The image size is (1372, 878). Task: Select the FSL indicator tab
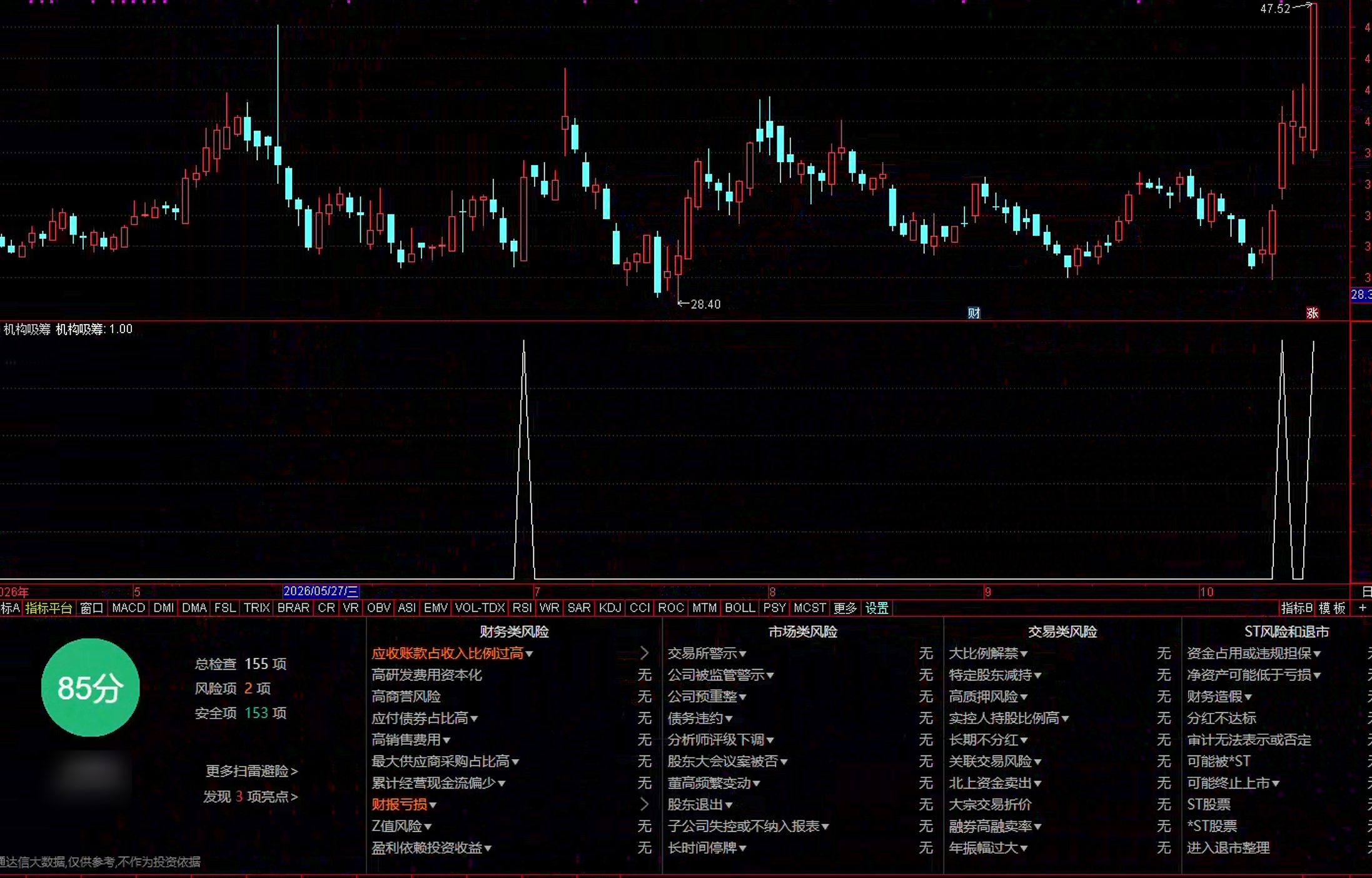pyautogui.click(x=225, y=608)
